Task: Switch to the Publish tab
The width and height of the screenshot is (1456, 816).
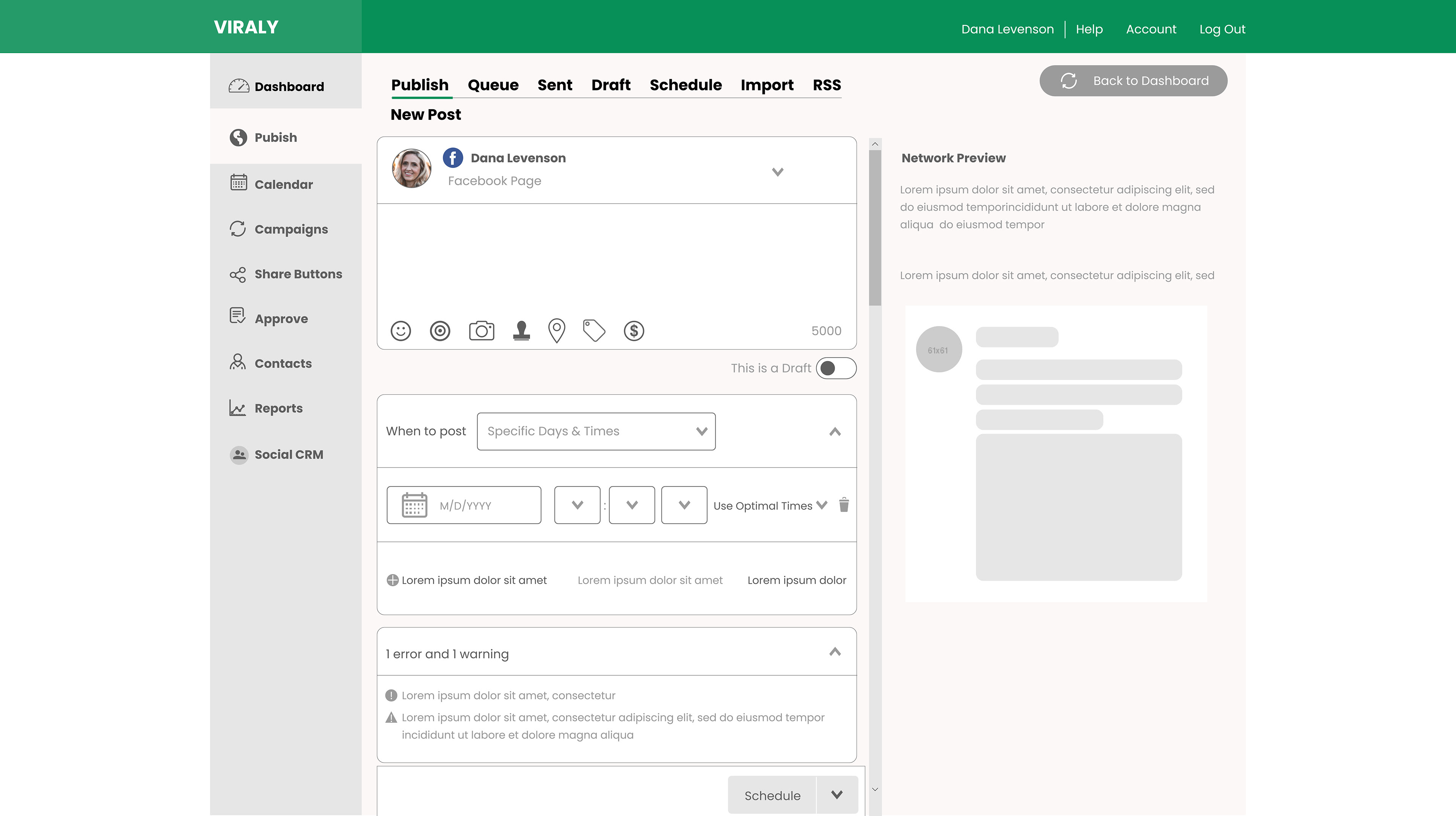Action: (x=420, y=85)
